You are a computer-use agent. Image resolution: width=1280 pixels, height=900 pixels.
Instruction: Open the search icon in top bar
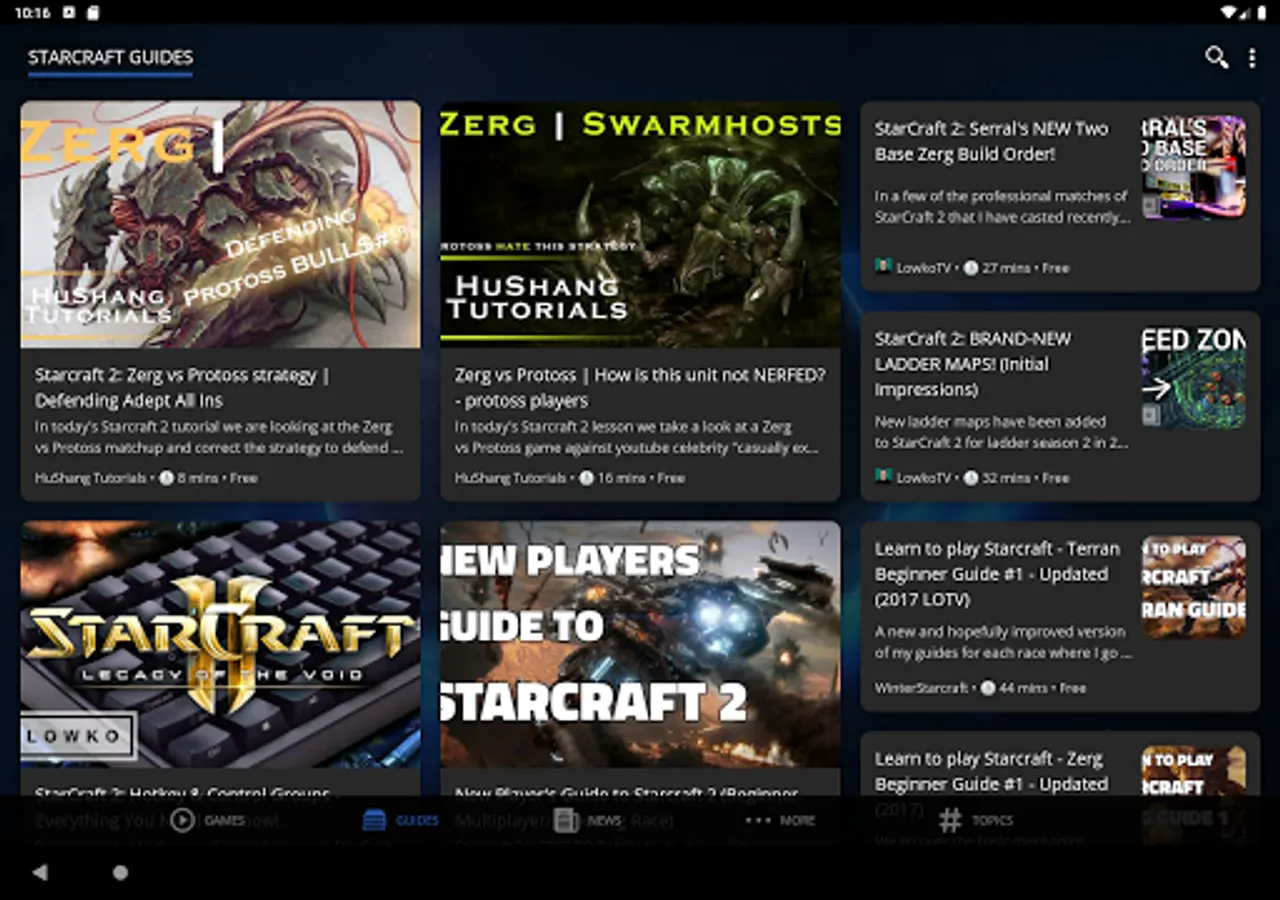[x=1216, y=57]
